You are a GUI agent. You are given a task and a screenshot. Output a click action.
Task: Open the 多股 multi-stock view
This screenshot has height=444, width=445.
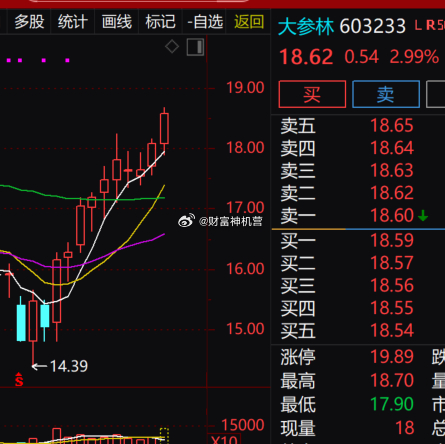pos(29,22)
